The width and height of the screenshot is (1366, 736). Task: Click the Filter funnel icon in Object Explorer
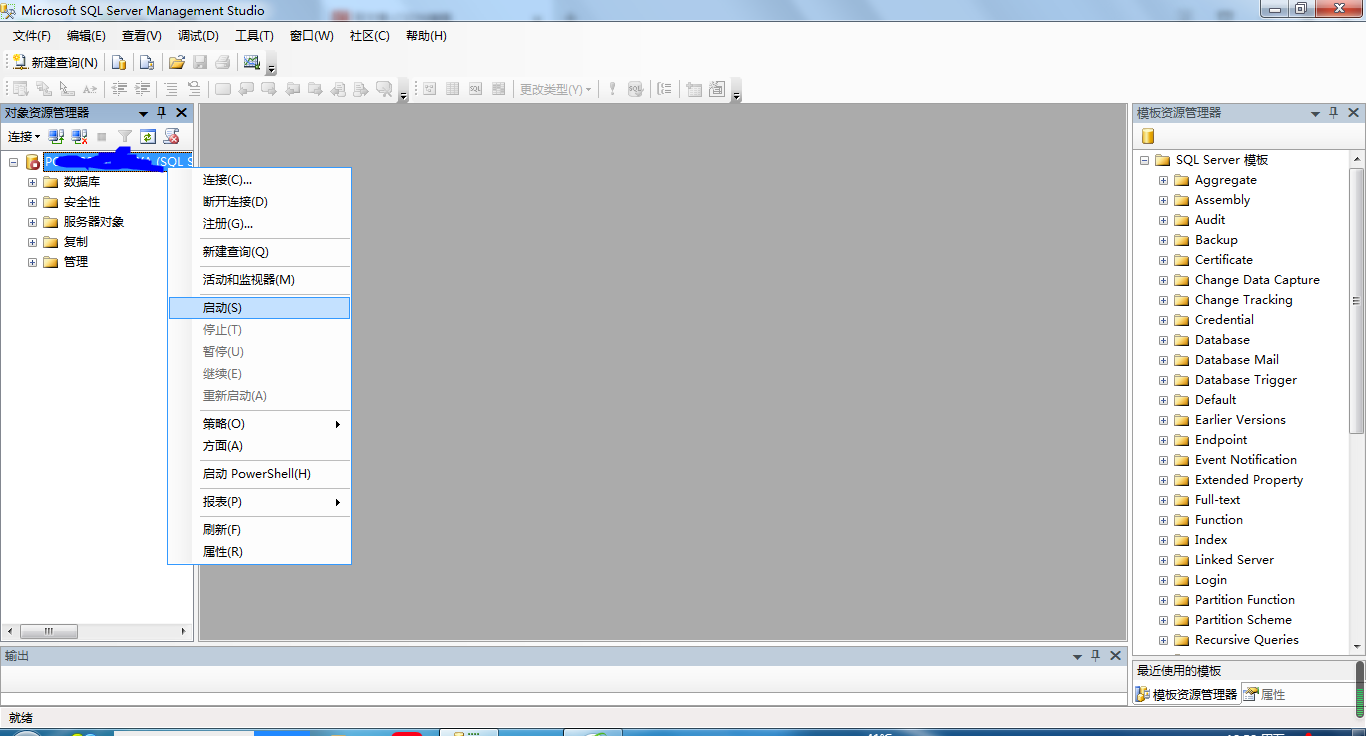[x=124, y=136]
